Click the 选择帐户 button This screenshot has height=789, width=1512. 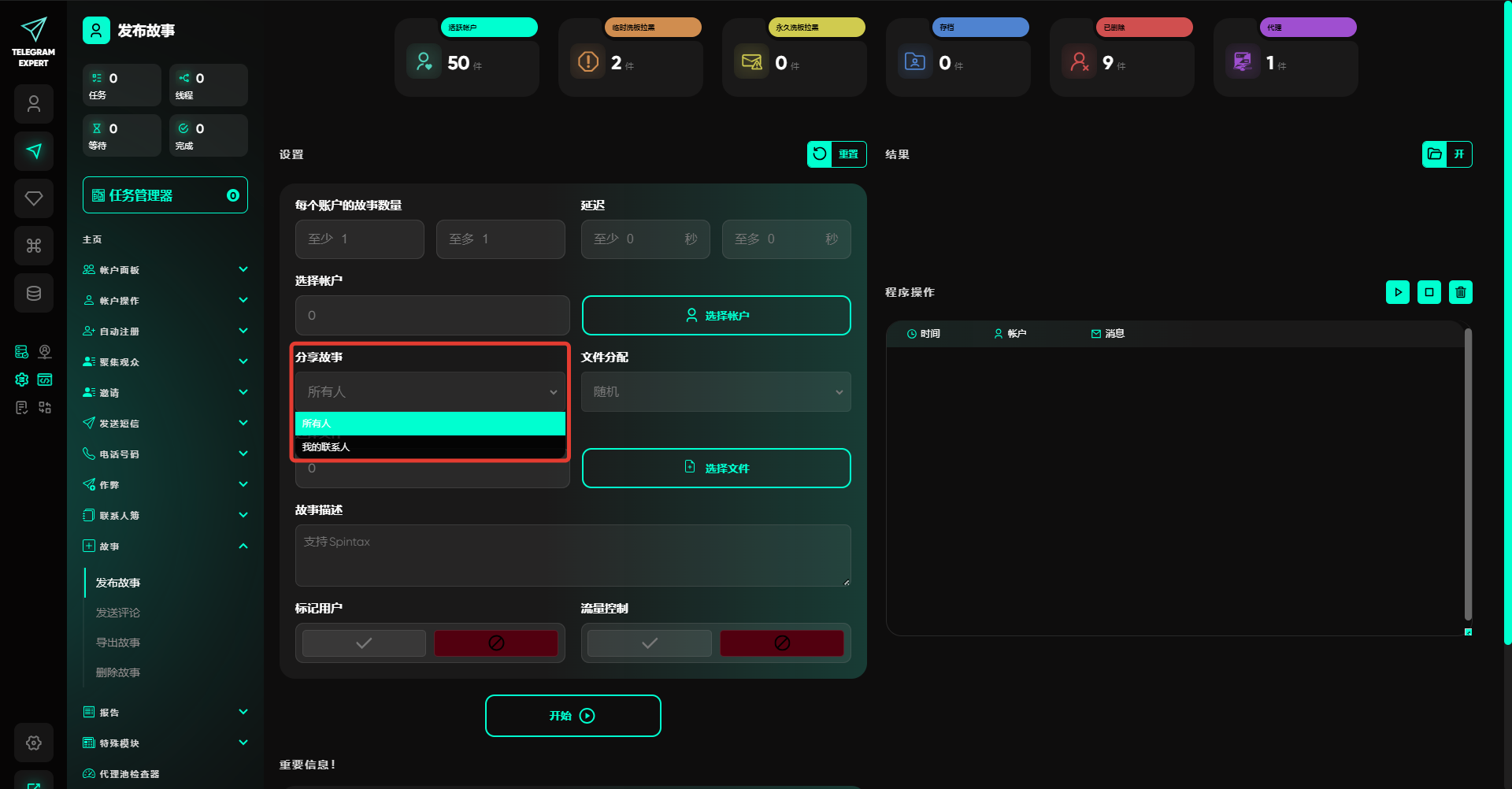[x=716, y=316]
